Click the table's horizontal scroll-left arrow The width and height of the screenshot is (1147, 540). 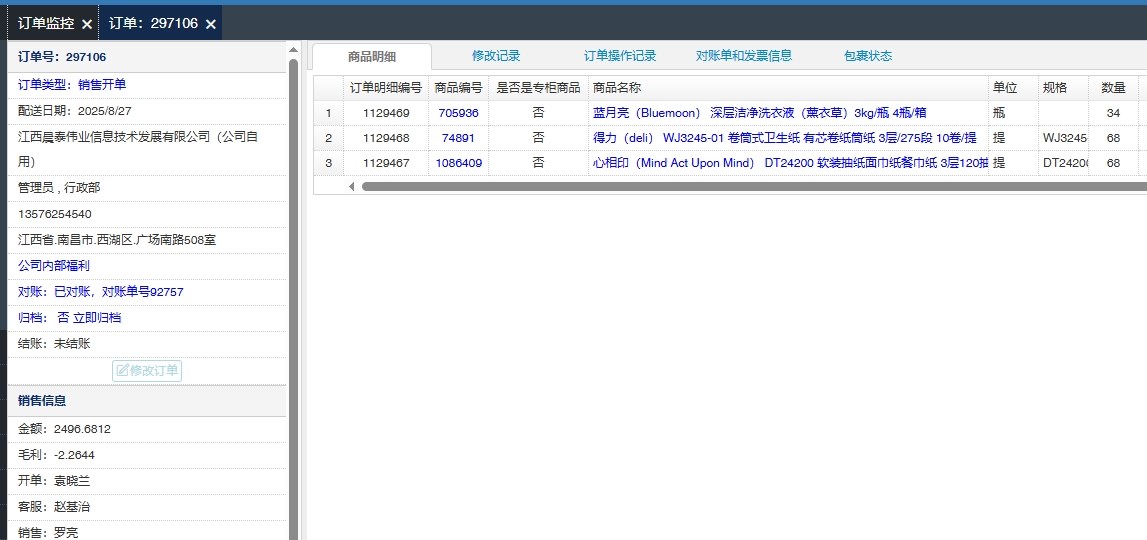[x=351, y=186]
